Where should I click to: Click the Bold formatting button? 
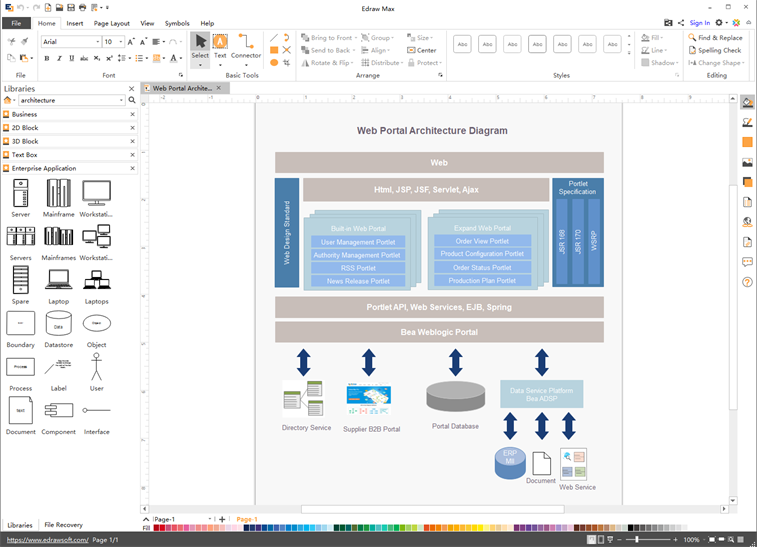point(47,58)
